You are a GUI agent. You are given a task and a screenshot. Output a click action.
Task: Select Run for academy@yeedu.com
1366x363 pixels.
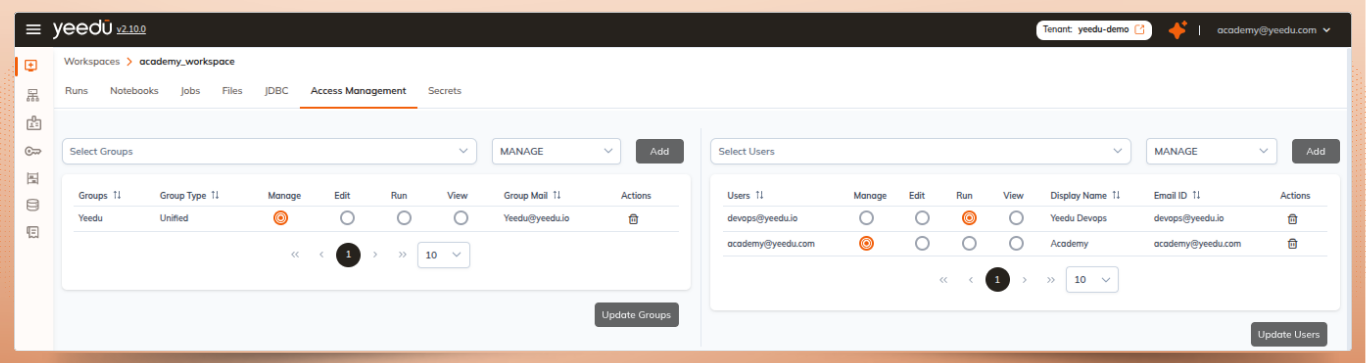pos(969,243)
